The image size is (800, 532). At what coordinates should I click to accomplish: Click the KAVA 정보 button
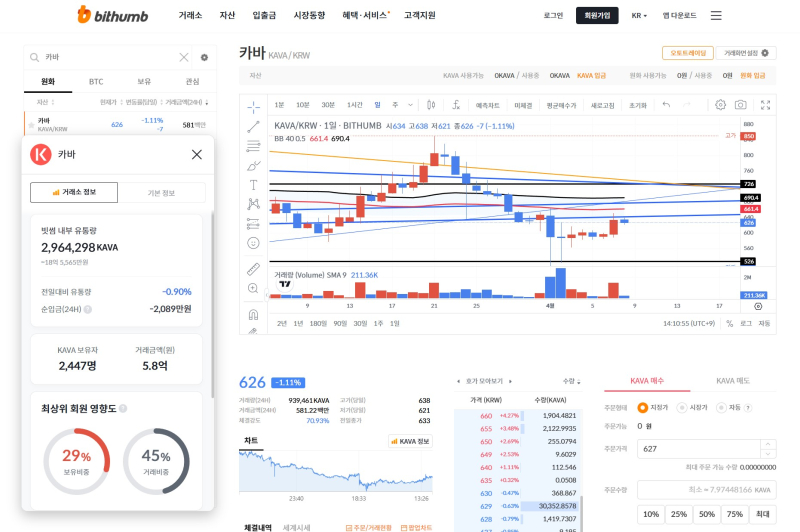pos(410,441)
